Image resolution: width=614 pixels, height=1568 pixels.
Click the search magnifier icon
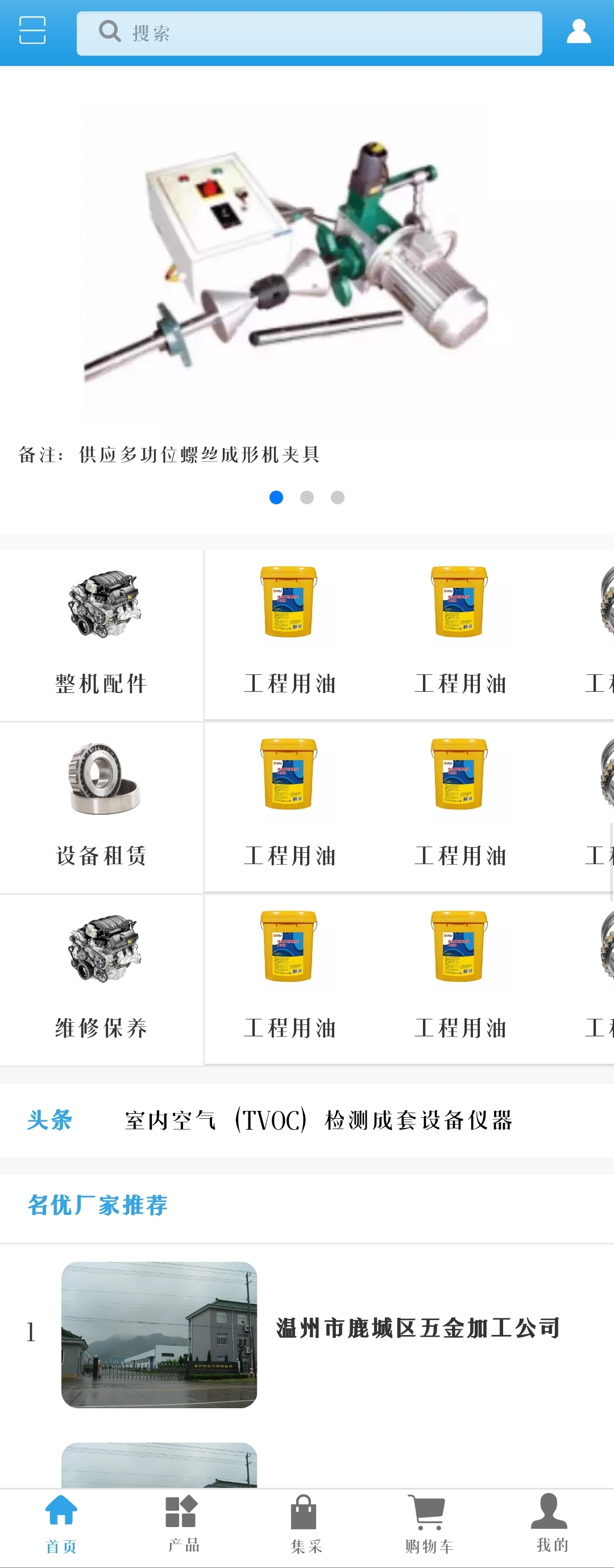110,31
